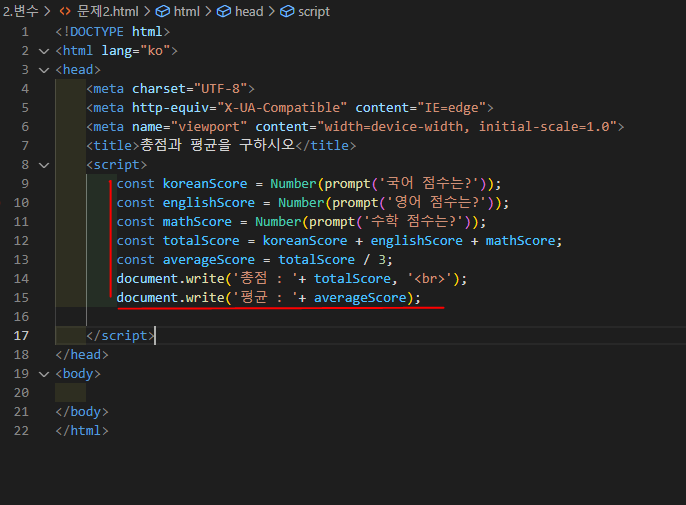The width and height of the screenshot is (686, 505).
Task: Click the '2.변수' folder breadcrumb
Action: 21,11
